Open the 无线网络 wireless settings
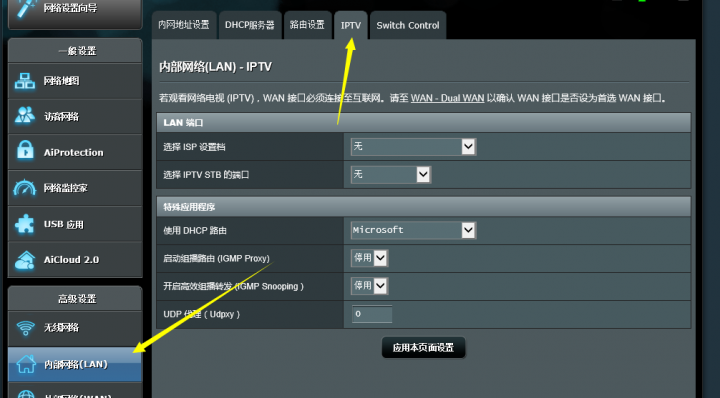The width and height of the screenshot is (720, 398). (x=75, y=328)
